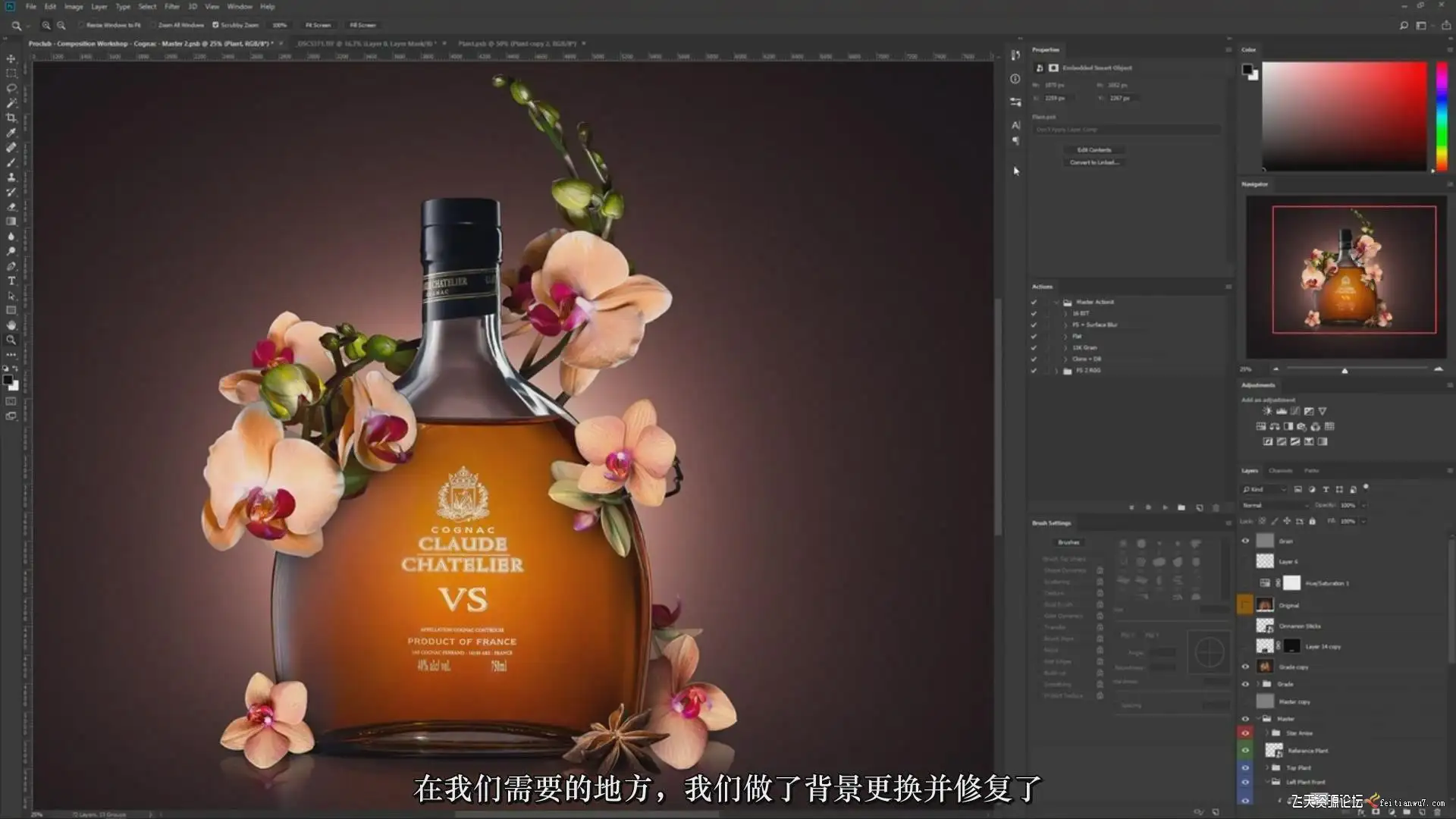Expand the Star Anise group
The height and width of the screenshot is (819, 1456).
tap(1267, 733)
